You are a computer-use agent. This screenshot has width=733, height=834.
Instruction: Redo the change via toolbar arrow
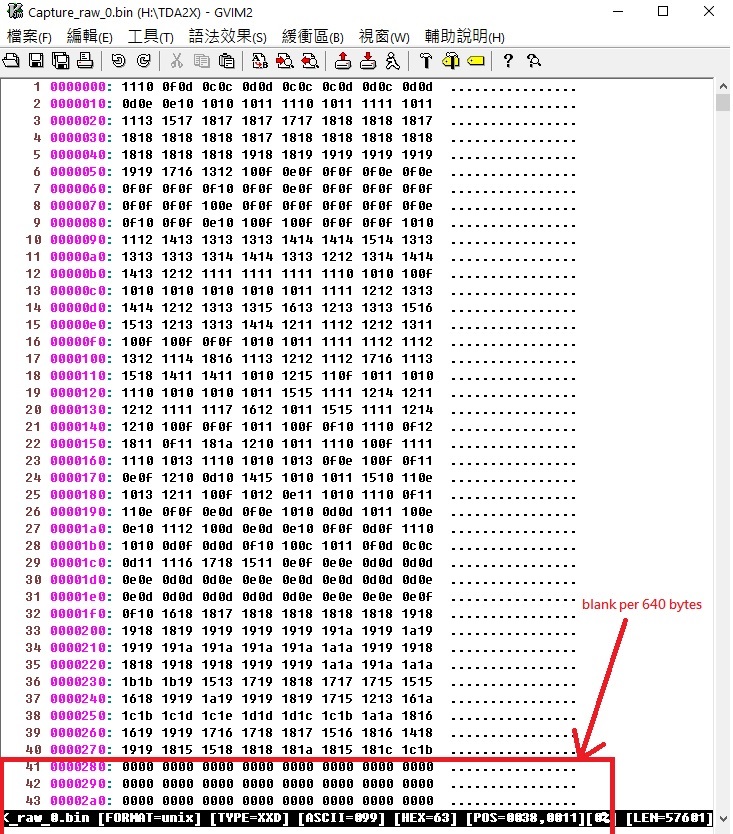pyautogui.click(x=144, y=61)
